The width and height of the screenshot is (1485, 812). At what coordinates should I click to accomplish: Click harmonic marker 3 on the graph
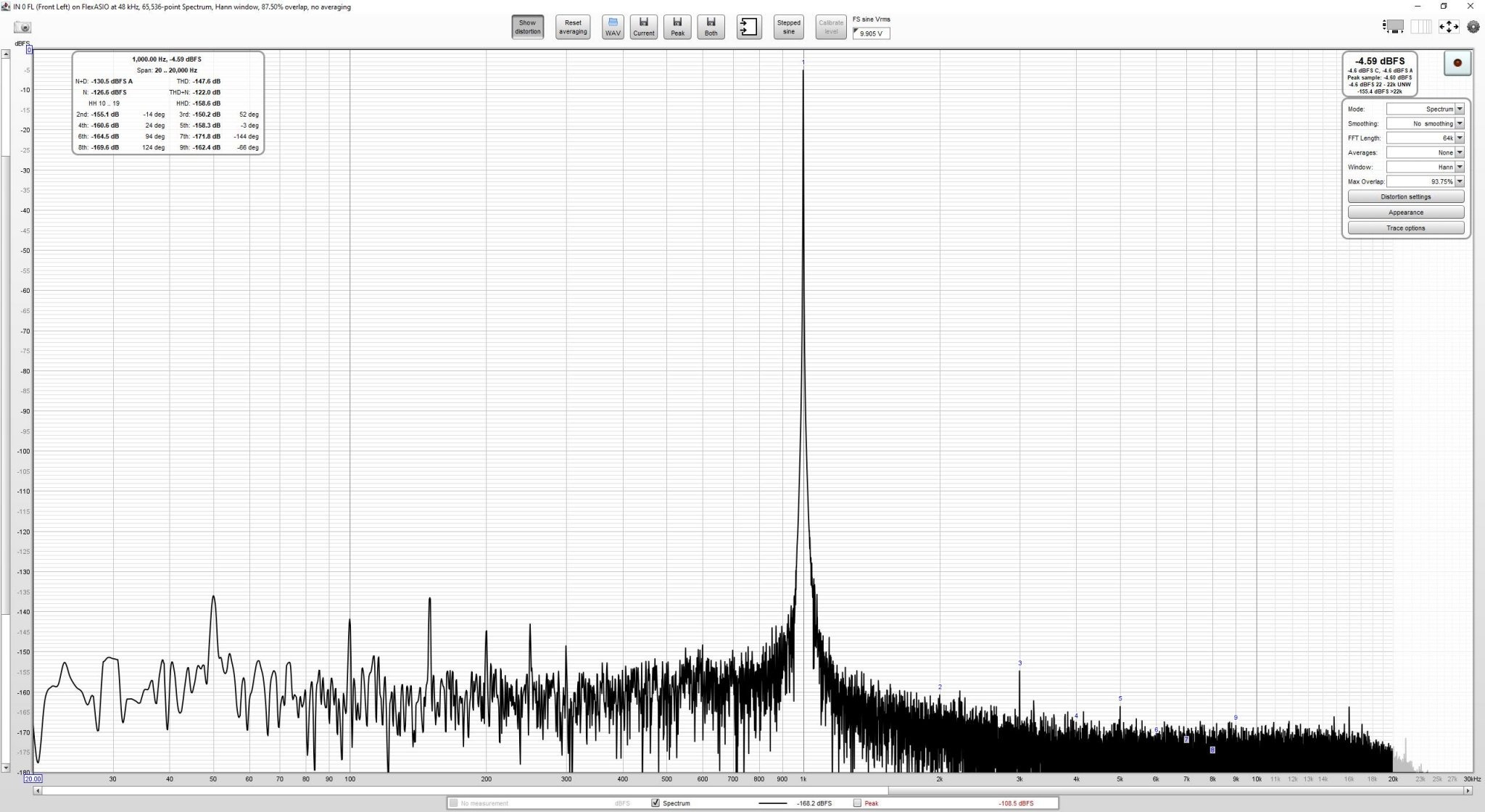[x=1019, y=663]
